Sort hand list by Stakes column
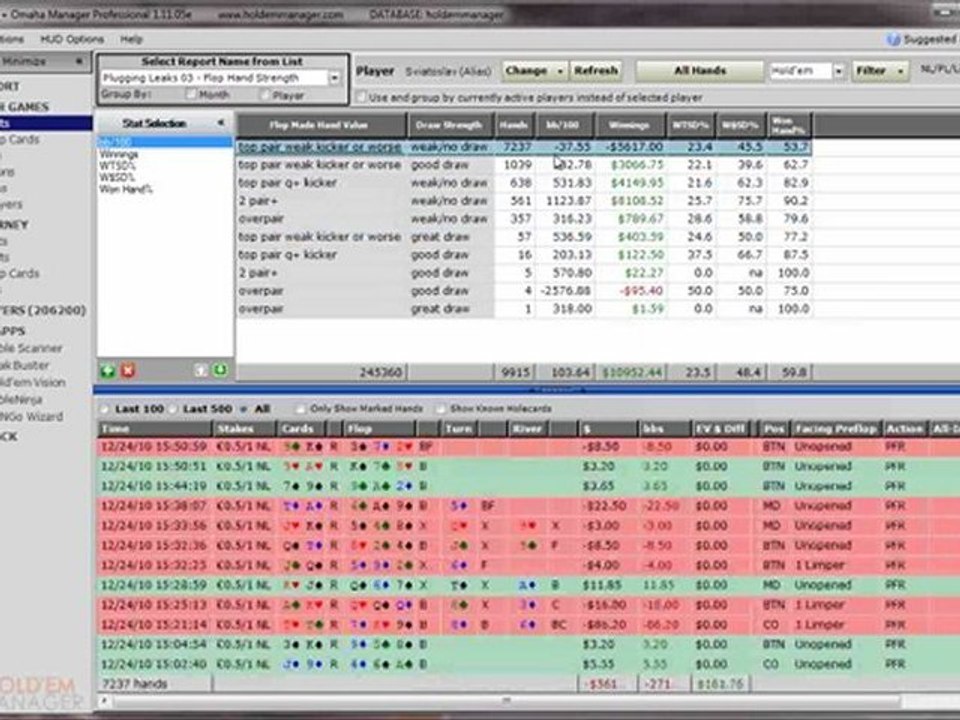960x720 pixels. pos(245,429)
